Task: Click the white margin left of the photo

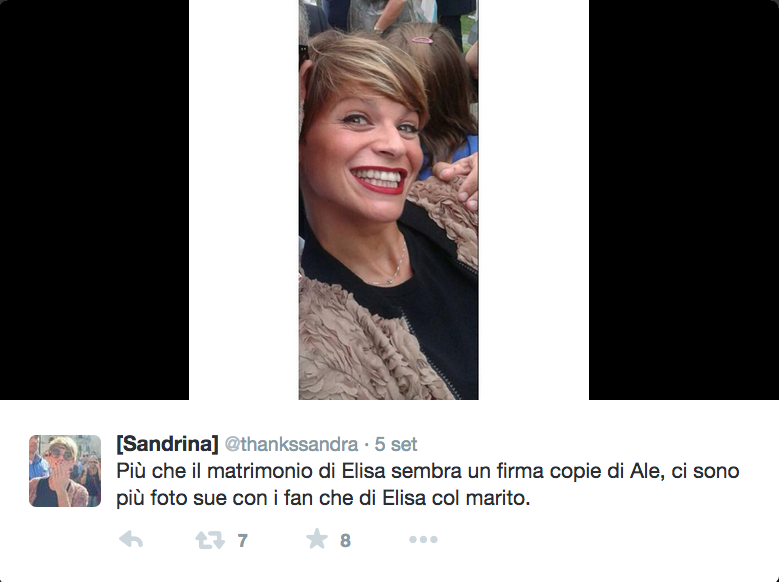Action: (243, 200)
